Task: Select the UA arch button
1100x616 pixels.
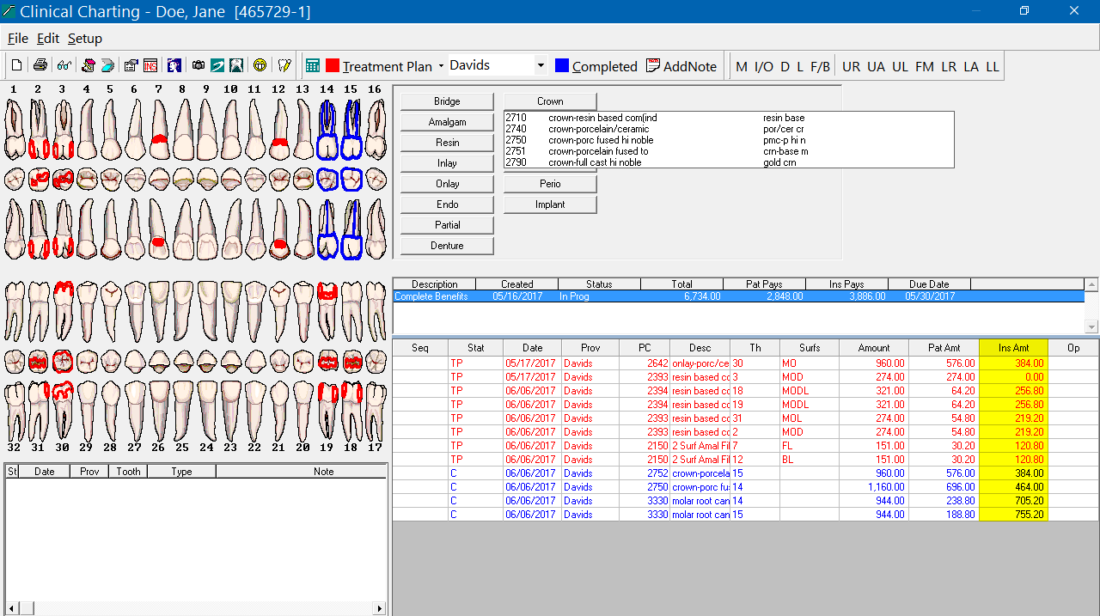Action: click(876, 67)
